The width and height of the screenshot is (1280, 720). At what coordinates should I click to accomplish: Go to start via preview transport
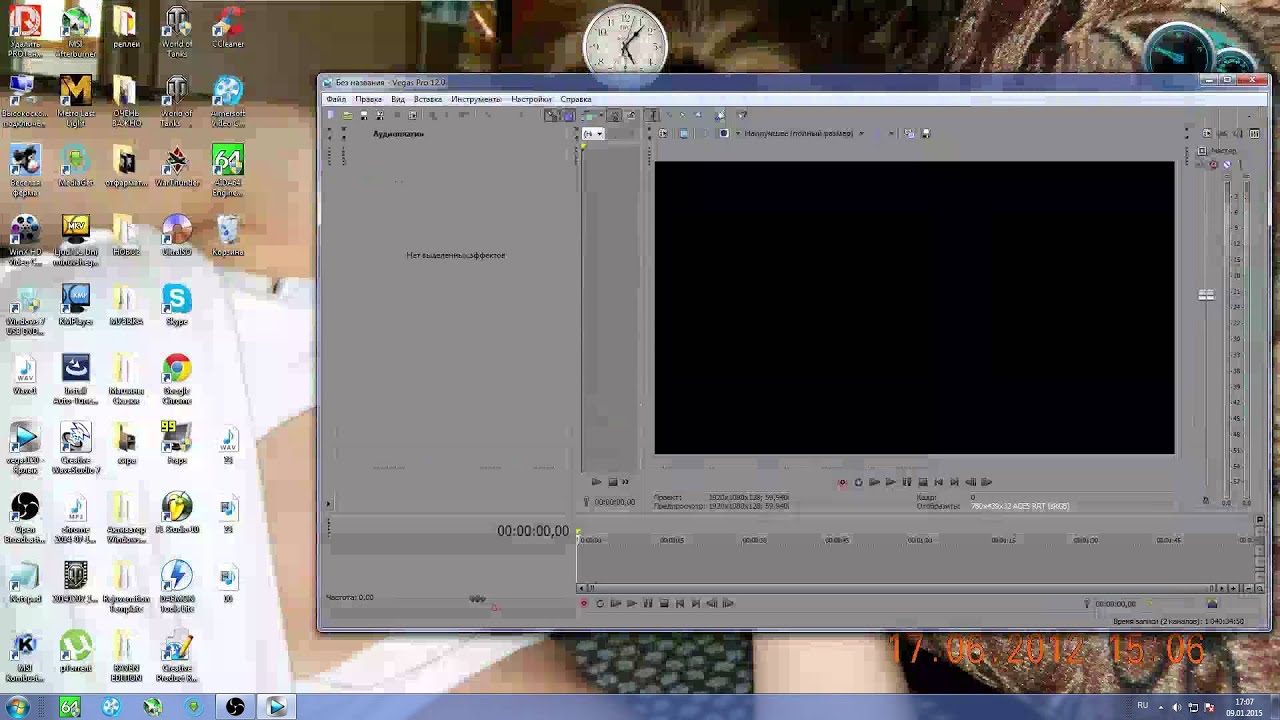[x=938, y=482]
